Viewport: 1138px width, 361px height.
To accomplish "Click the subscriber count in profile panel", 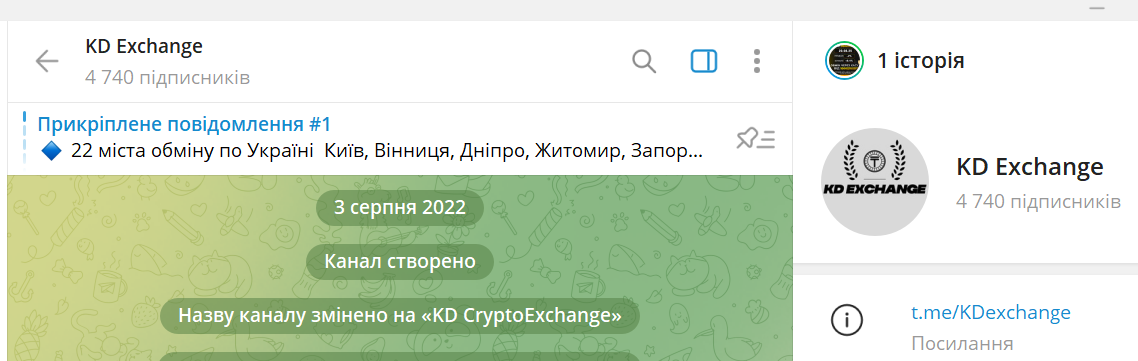I will click(x=1039, y=201).
